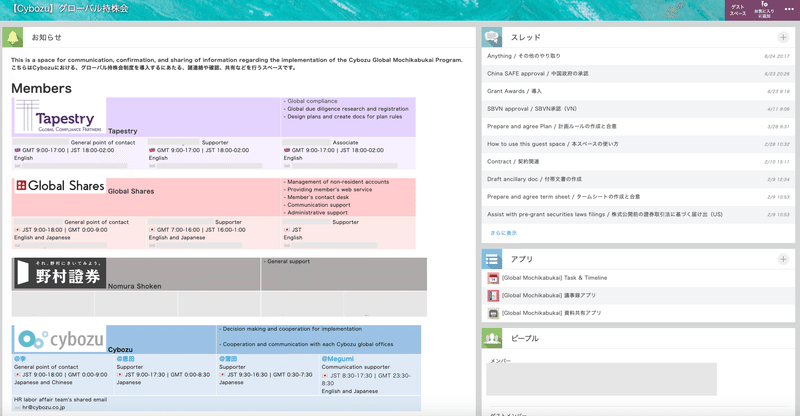Click the 'Associate' role label under Tapestry
Screen dimensions: 800x416
(x=345, y=142)
